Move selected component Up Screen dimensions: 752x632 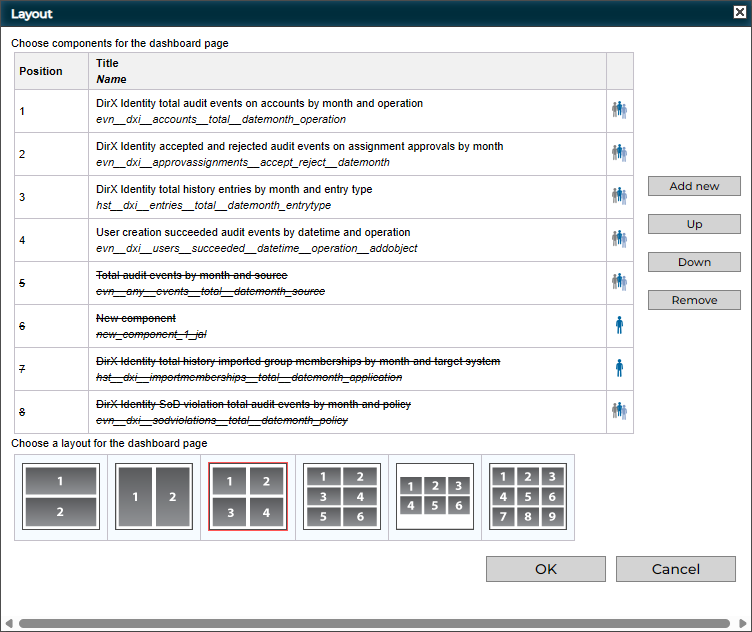[694, 224]
